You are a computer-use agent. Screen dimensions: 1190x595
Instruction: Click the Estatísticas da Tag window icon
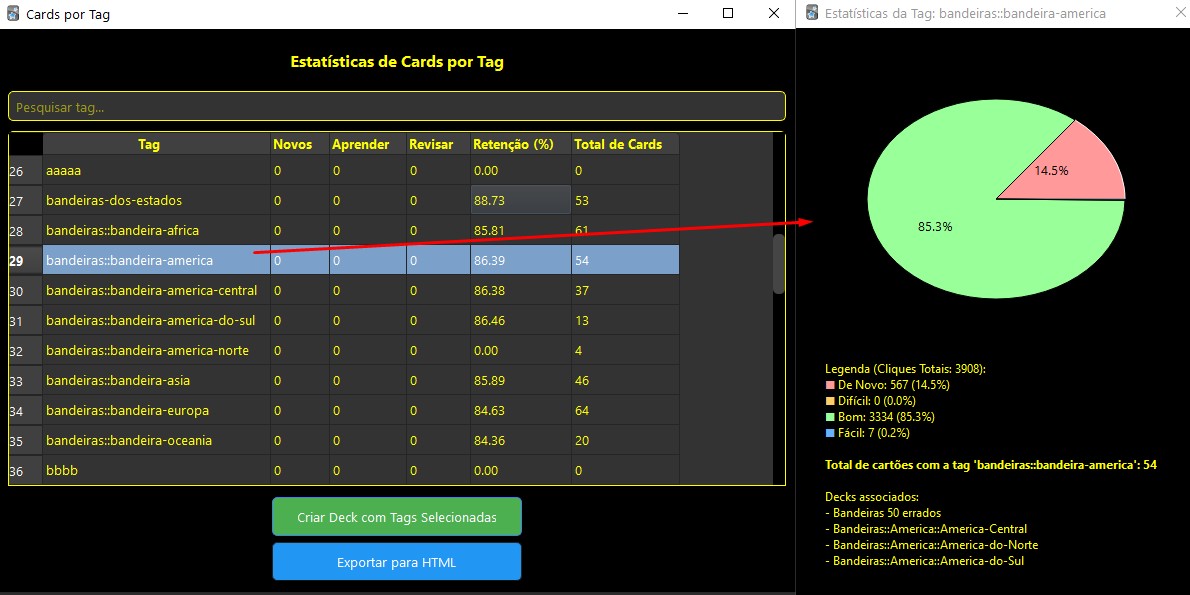tap(810, 14)
